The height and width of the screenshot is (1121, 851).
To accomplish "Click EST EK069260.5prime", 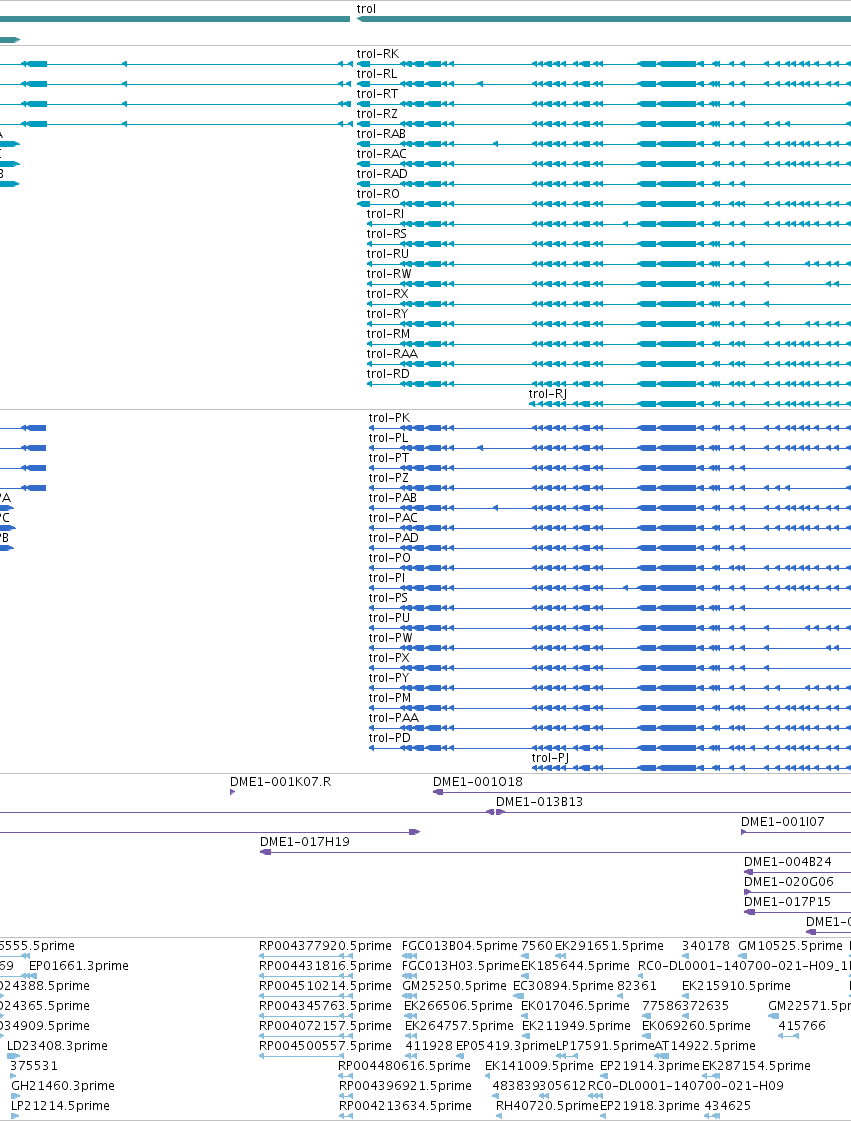I will tap(696, 1027).
